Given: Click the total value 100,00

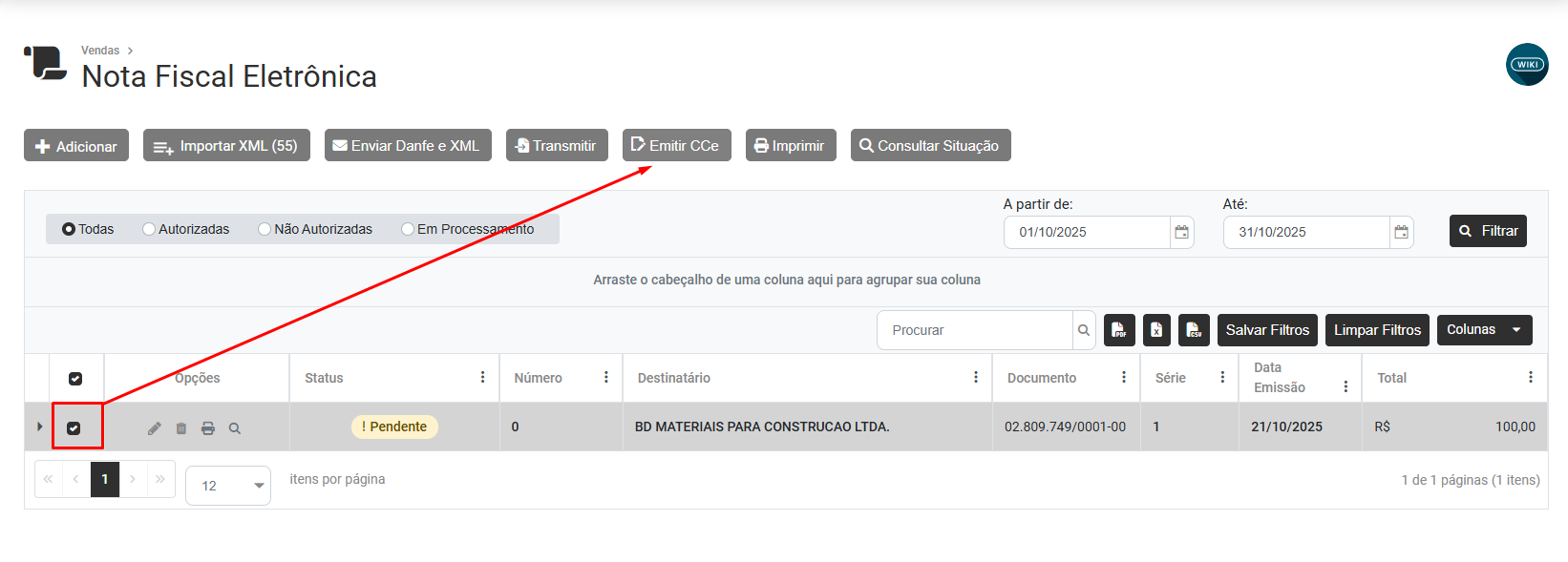Looking at the screenshot, I should click(1515, 427).
